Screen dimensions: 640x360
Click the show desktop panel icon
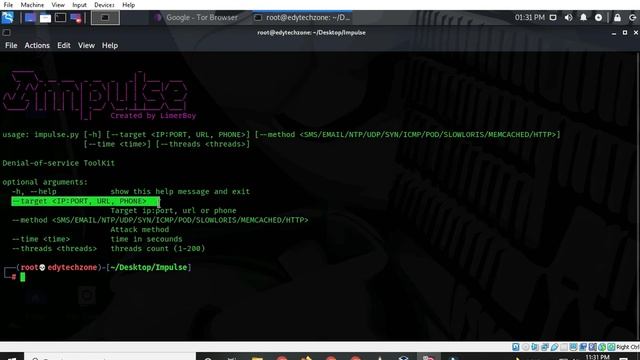tap(30, 18)
